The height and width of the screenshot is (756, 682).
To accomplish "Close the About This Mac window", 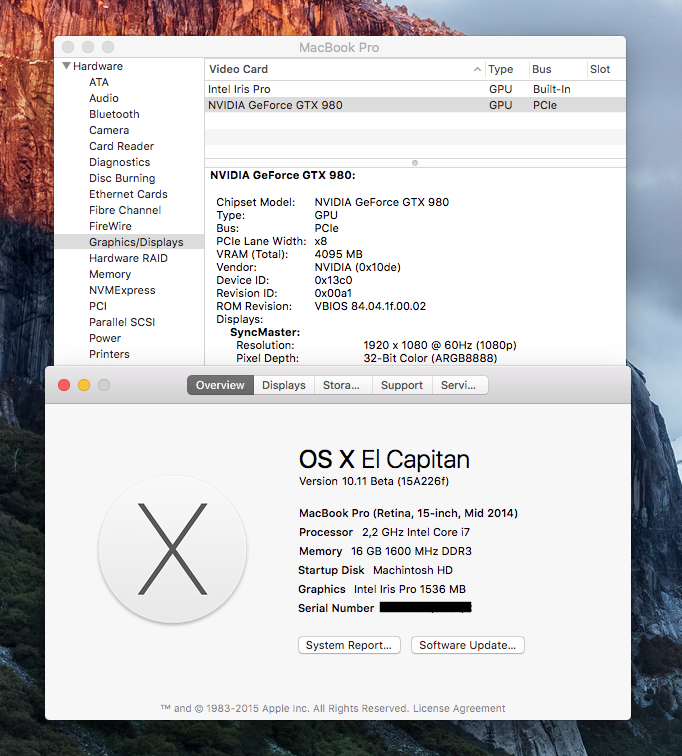I will tap(64, 385).
